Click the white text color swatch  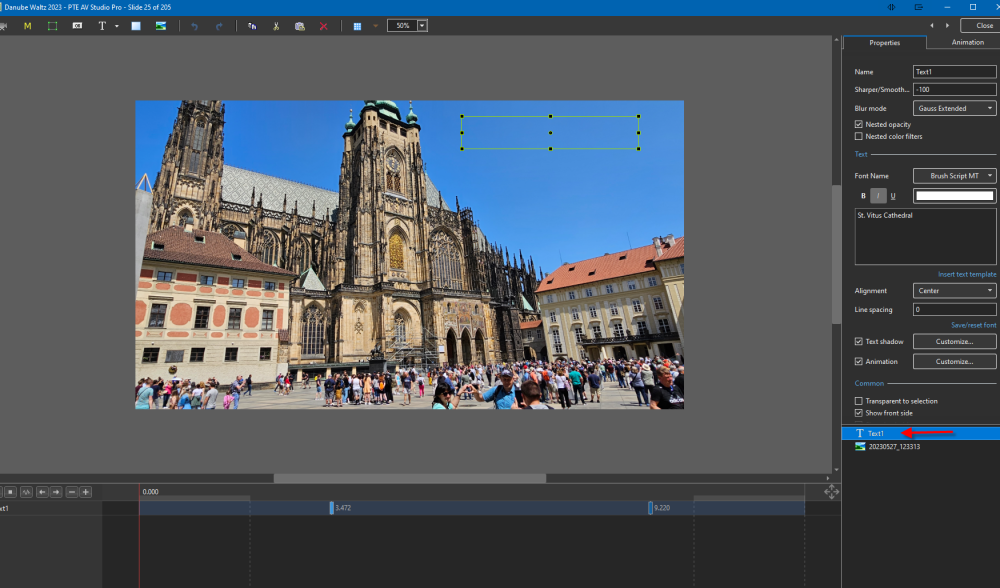[x=953, y=196]
